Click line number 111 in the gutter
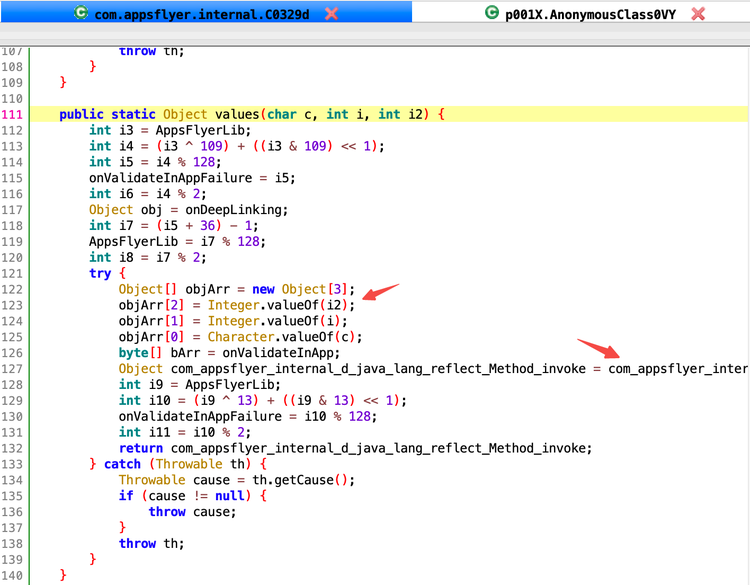The width and height of the screenshot is (750, 585). pyautogui.click(x=12, y=115)
